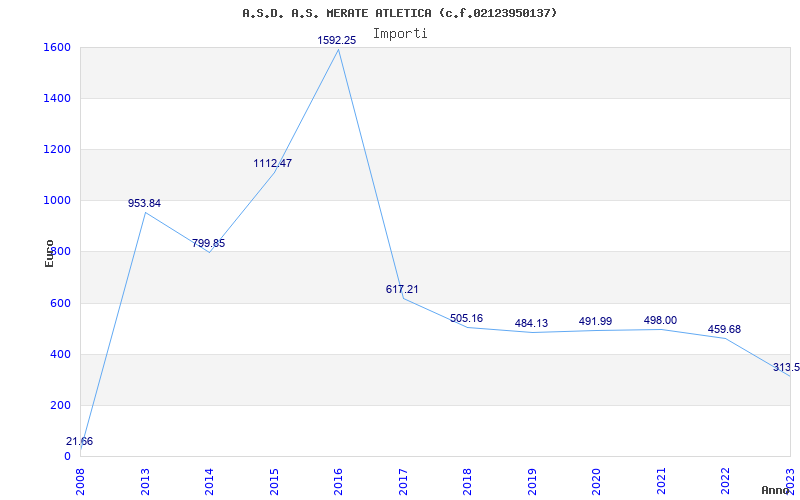This screenshot has width=800, height=500.
Task: Select the 617.21 data label
Action: click(x=402, y=289)
